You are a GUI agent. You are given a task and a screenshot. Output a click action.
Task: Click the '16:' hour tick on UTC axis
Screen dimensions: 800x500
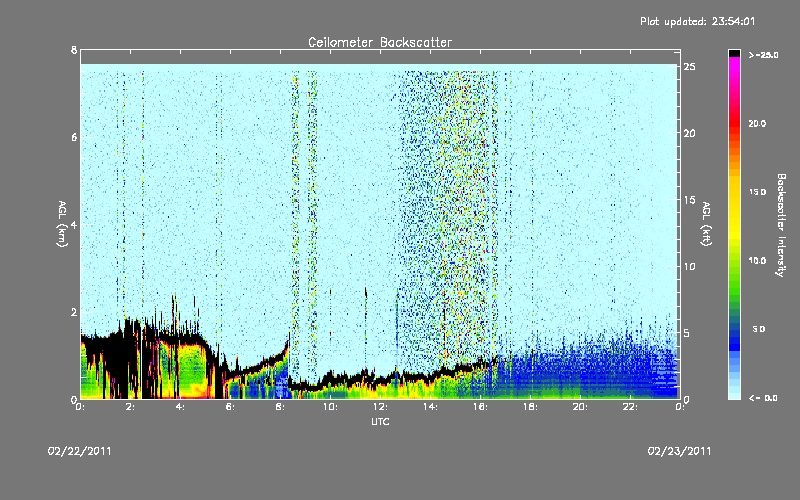[x=480, y=407]
